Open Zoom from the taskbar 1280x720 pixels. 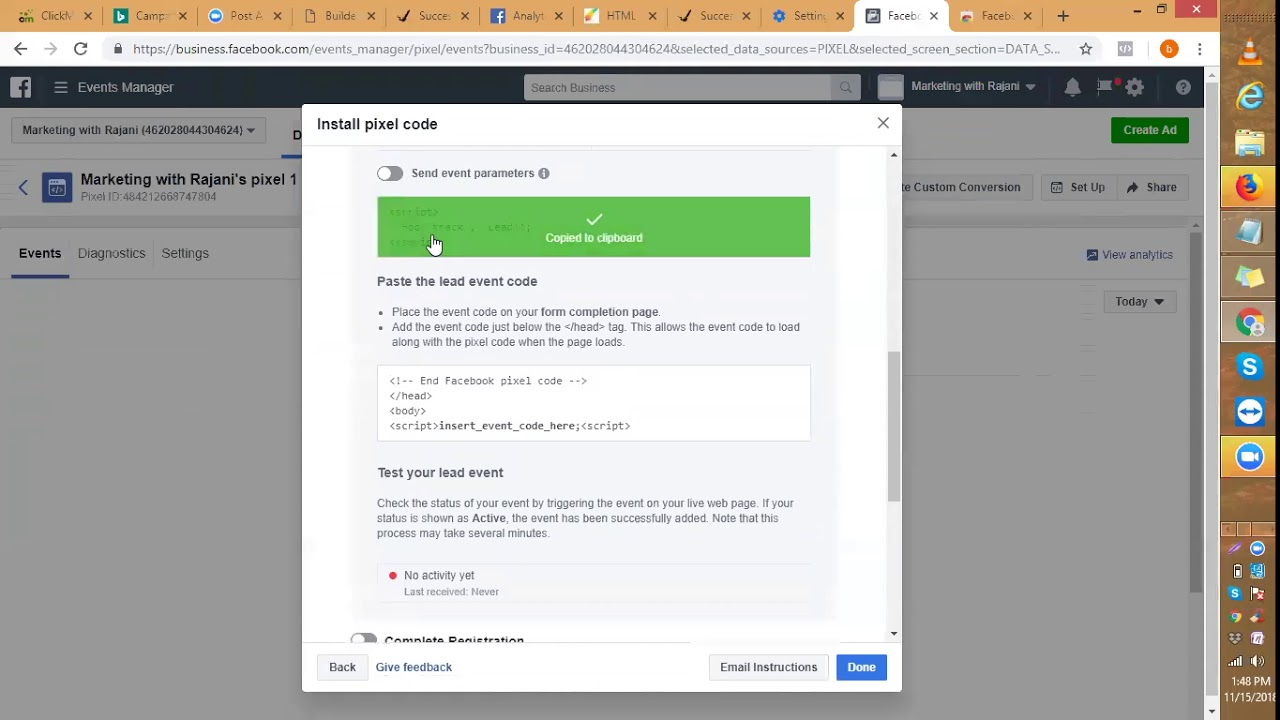[1249, 457]
